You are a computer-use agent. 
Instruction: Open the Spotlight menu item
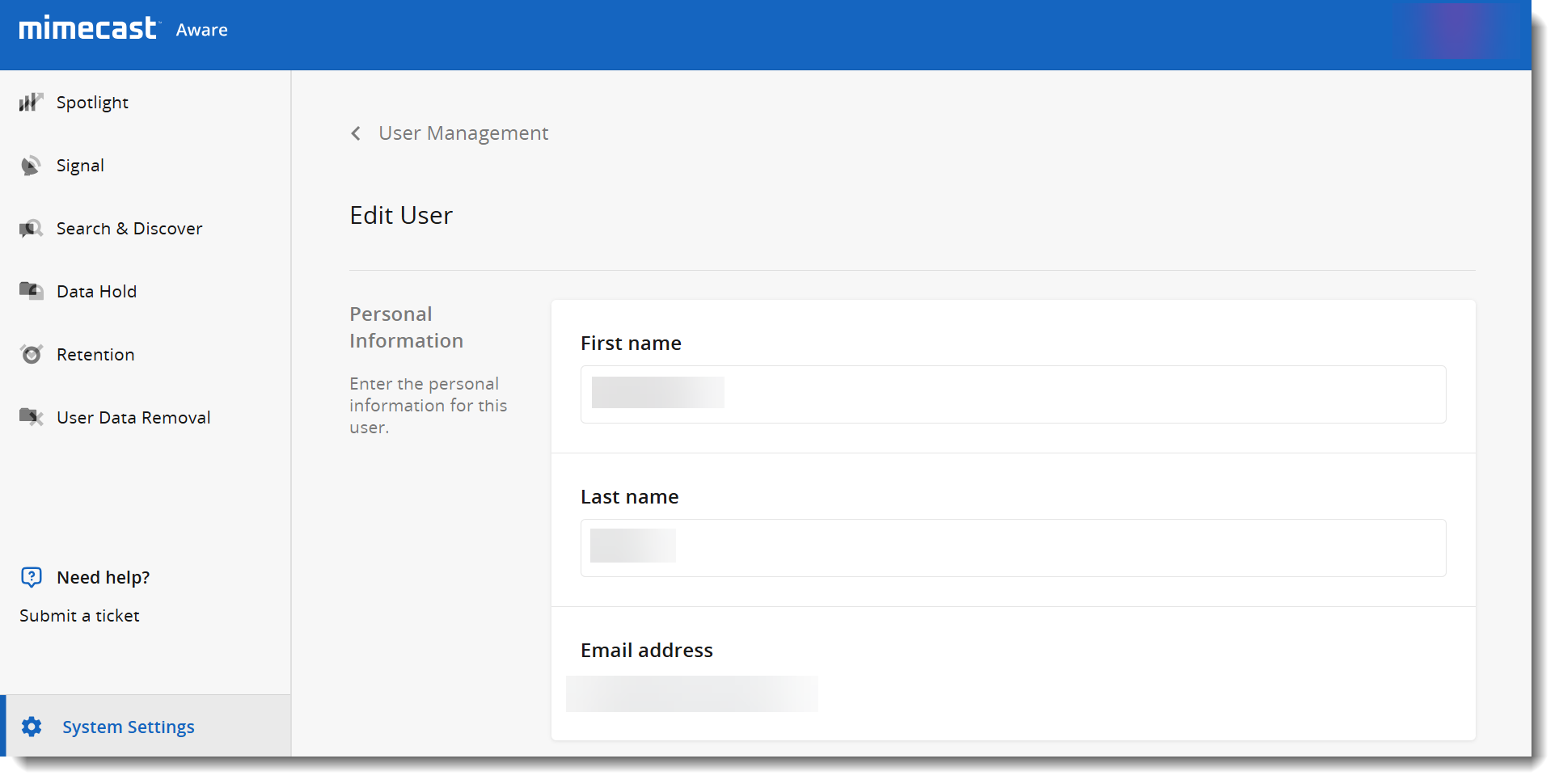(x=92, y=103)
